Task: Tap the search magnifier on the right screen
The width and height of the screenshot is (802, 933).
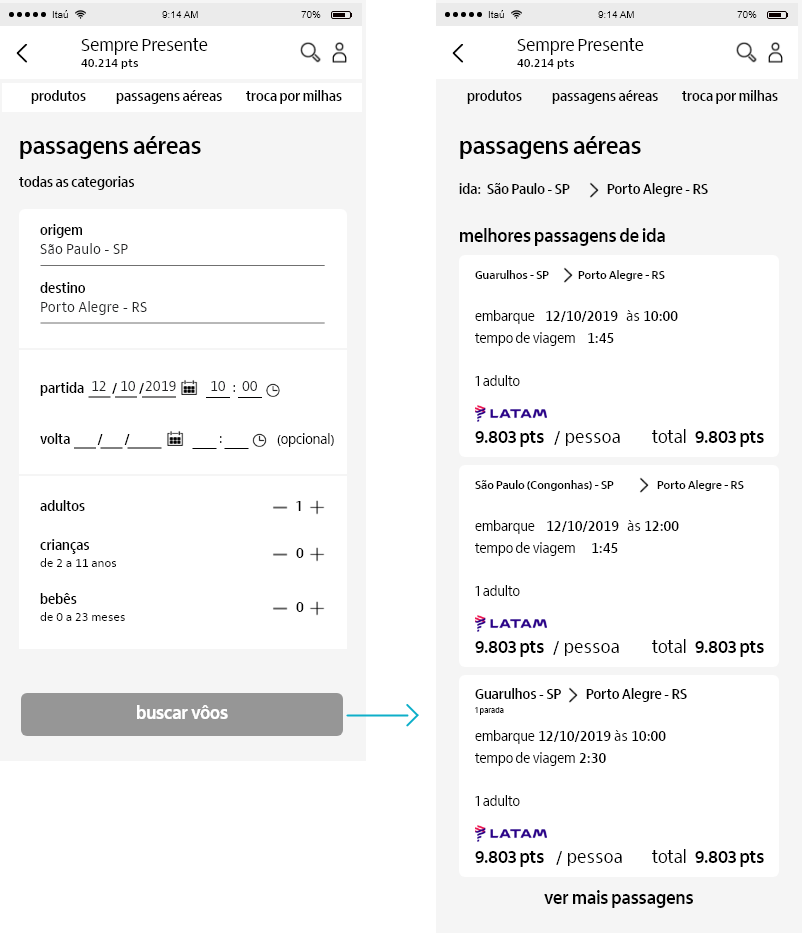Action: 746,53
